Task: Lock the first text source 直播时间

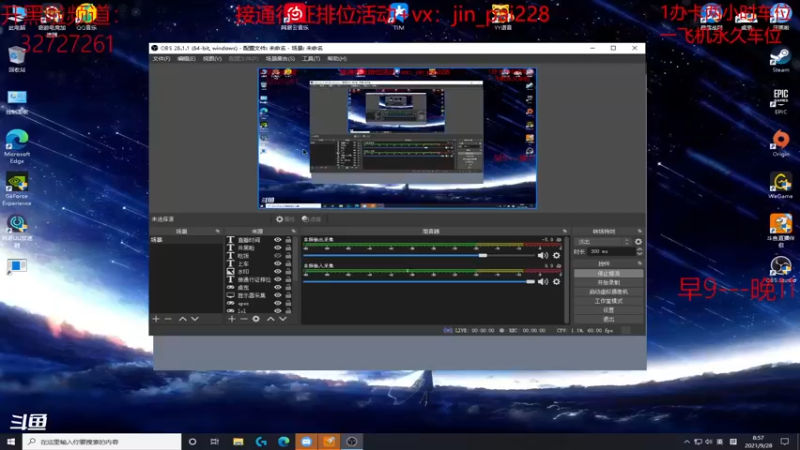Action: [x=288, y=240]
